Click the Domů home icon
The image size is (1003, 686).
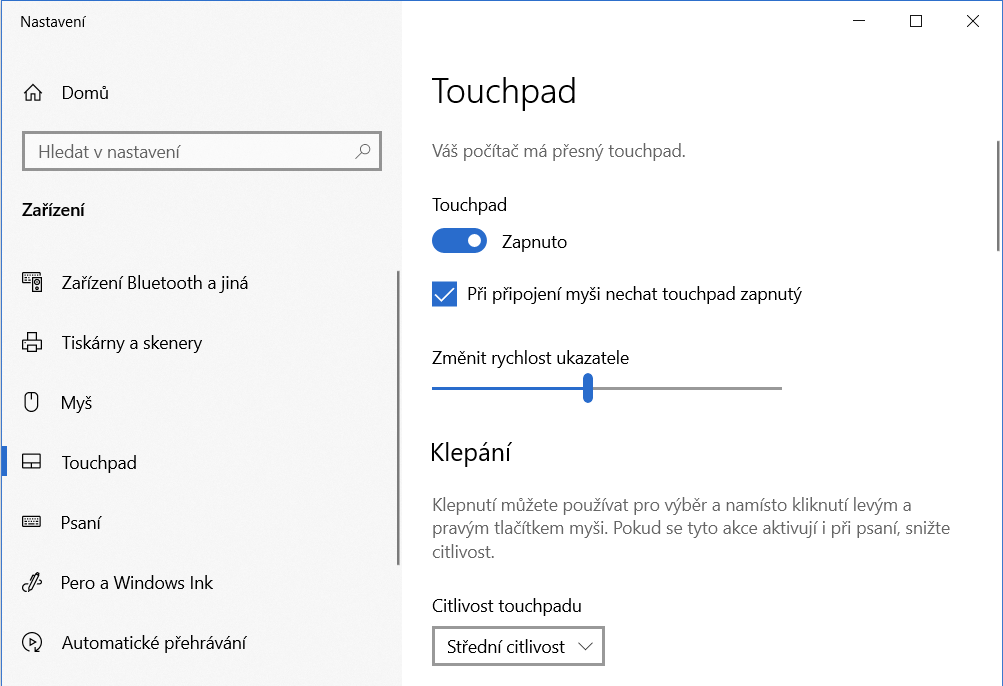tap(33, 93)
